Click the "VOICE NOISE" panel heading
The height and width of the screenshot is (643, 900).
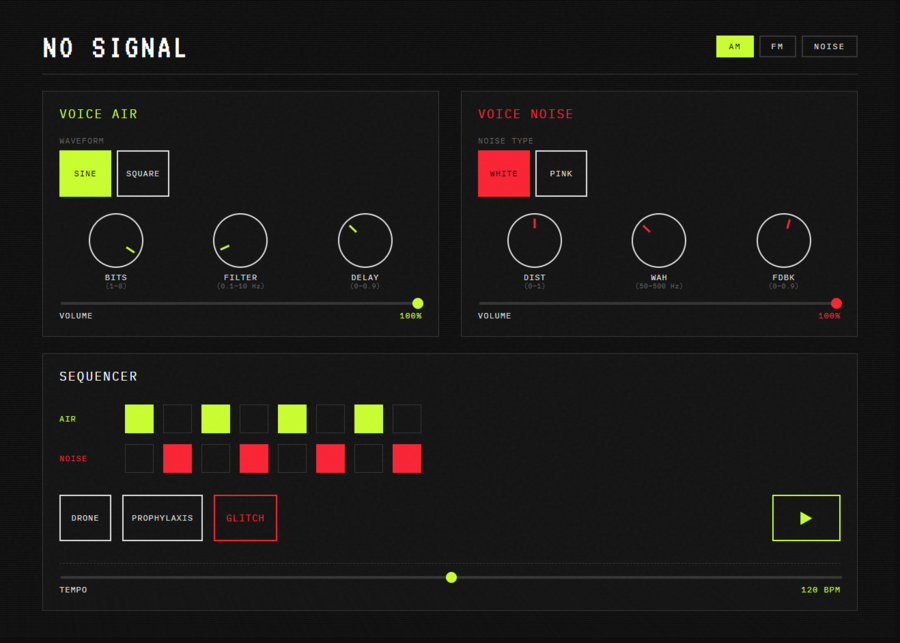(525, 114)
